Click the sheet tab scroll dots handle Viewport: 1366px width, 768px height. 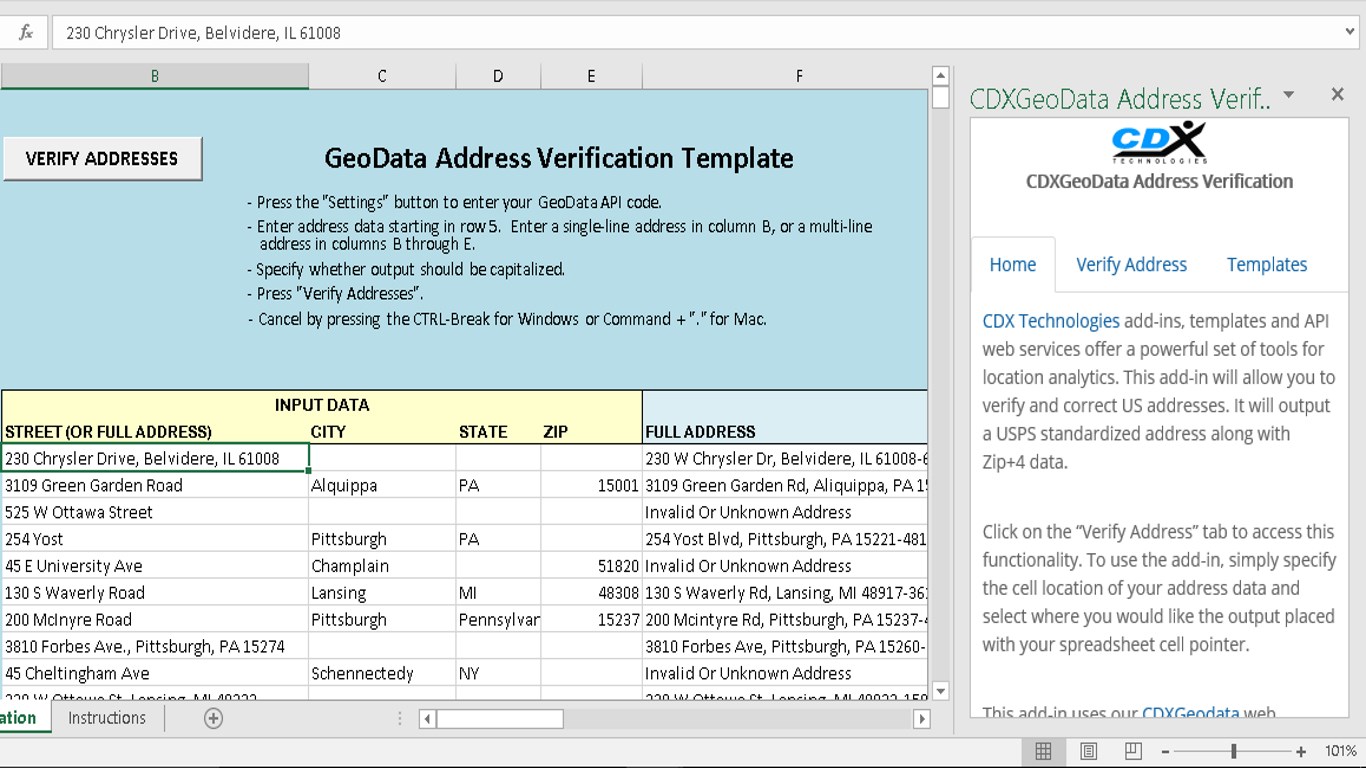400,719
